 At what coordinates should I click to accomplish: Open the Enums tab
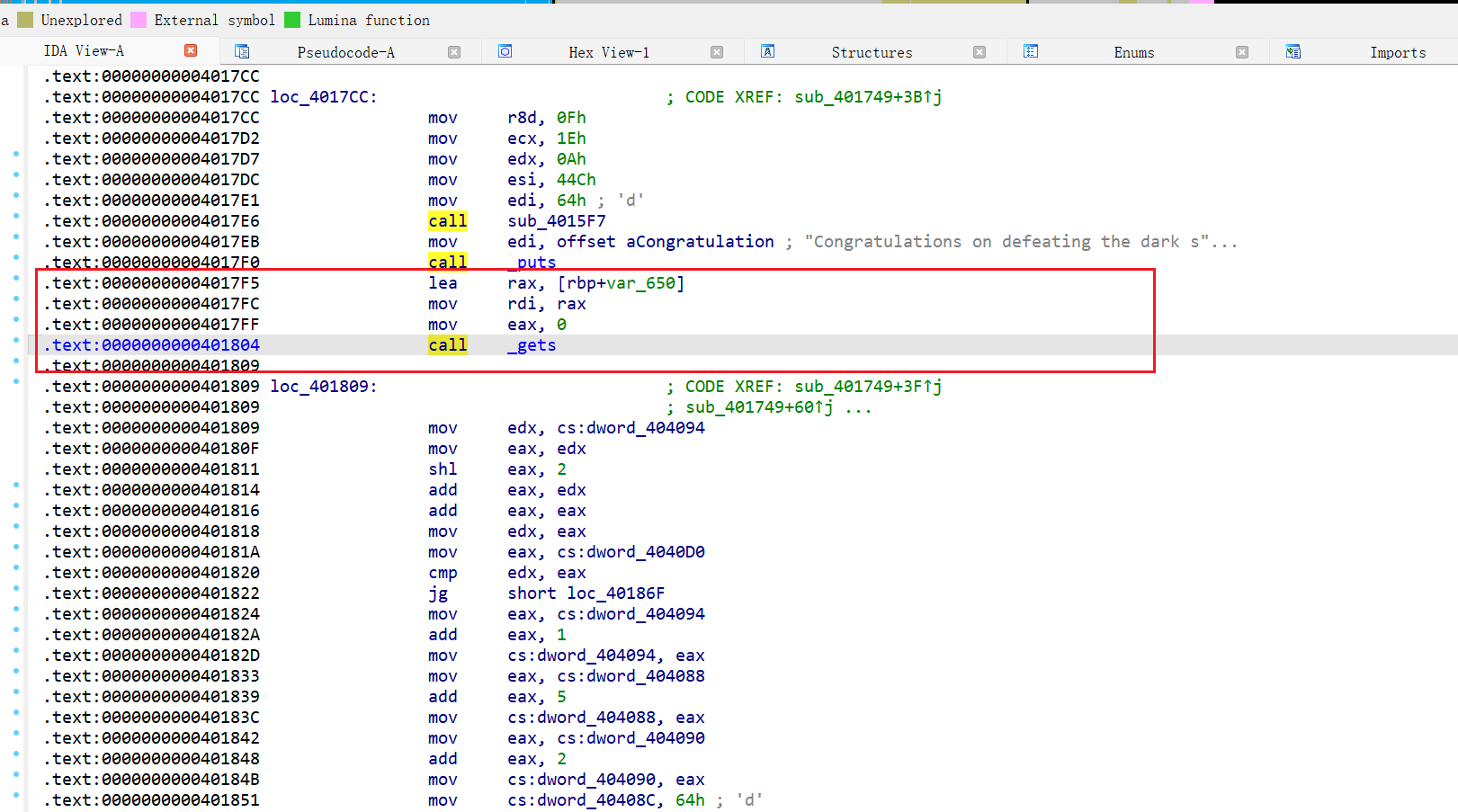click(x=1134, y=52)
